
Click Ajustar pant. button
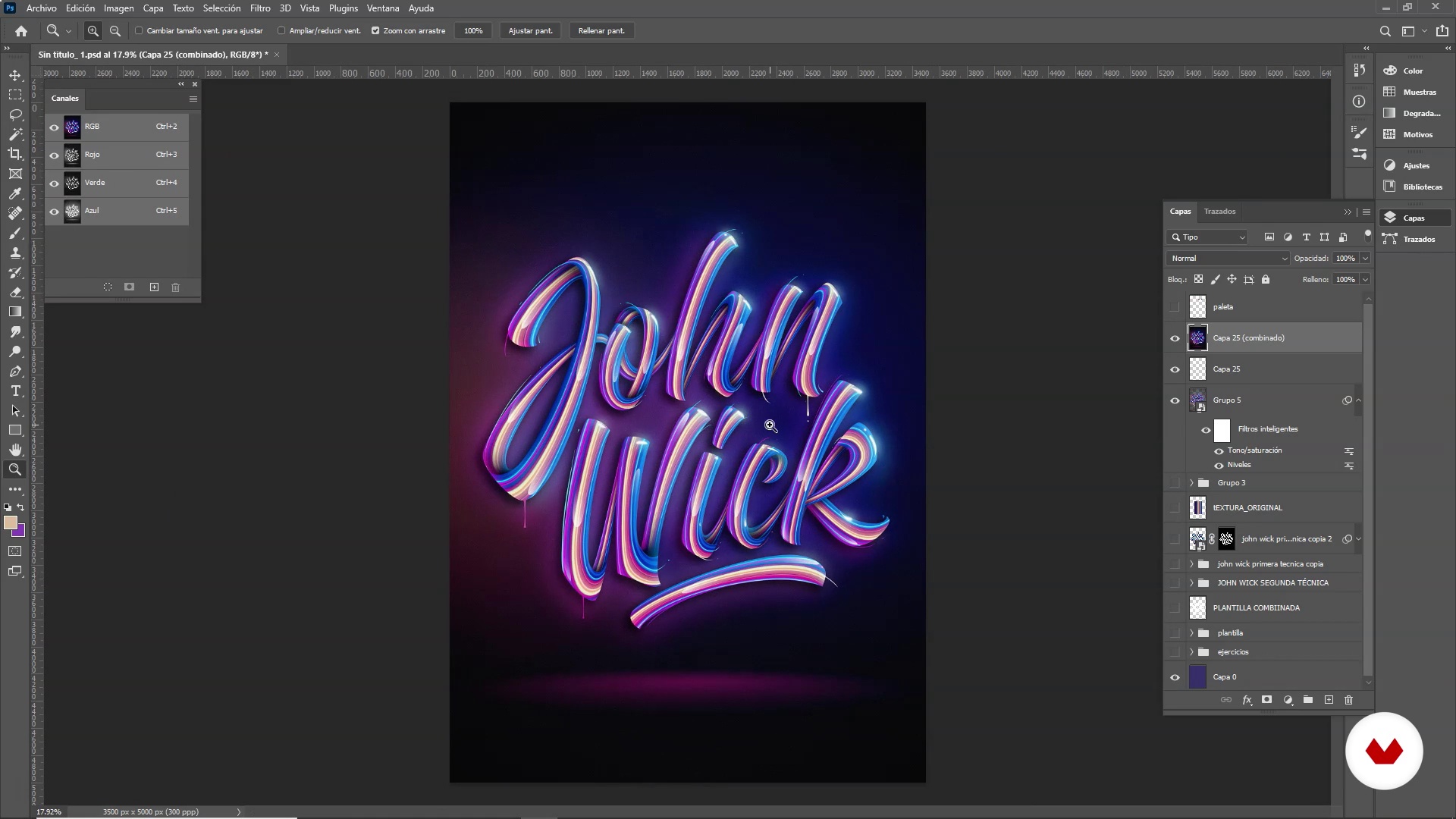[530, 31]
